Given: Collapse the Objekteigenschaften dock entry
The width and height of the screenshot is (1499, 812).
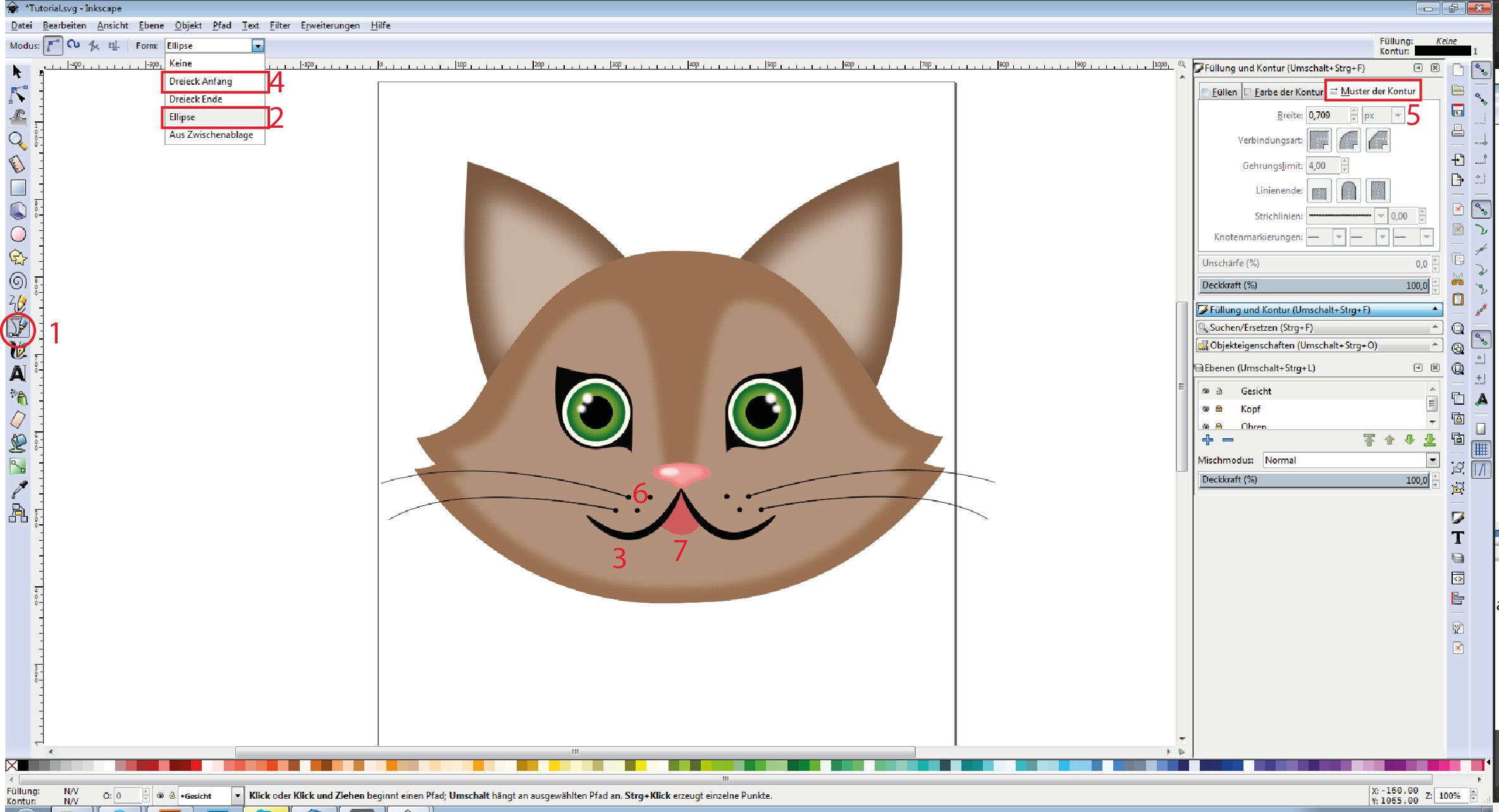Looking at the screenshot, I should [1435, 345].
